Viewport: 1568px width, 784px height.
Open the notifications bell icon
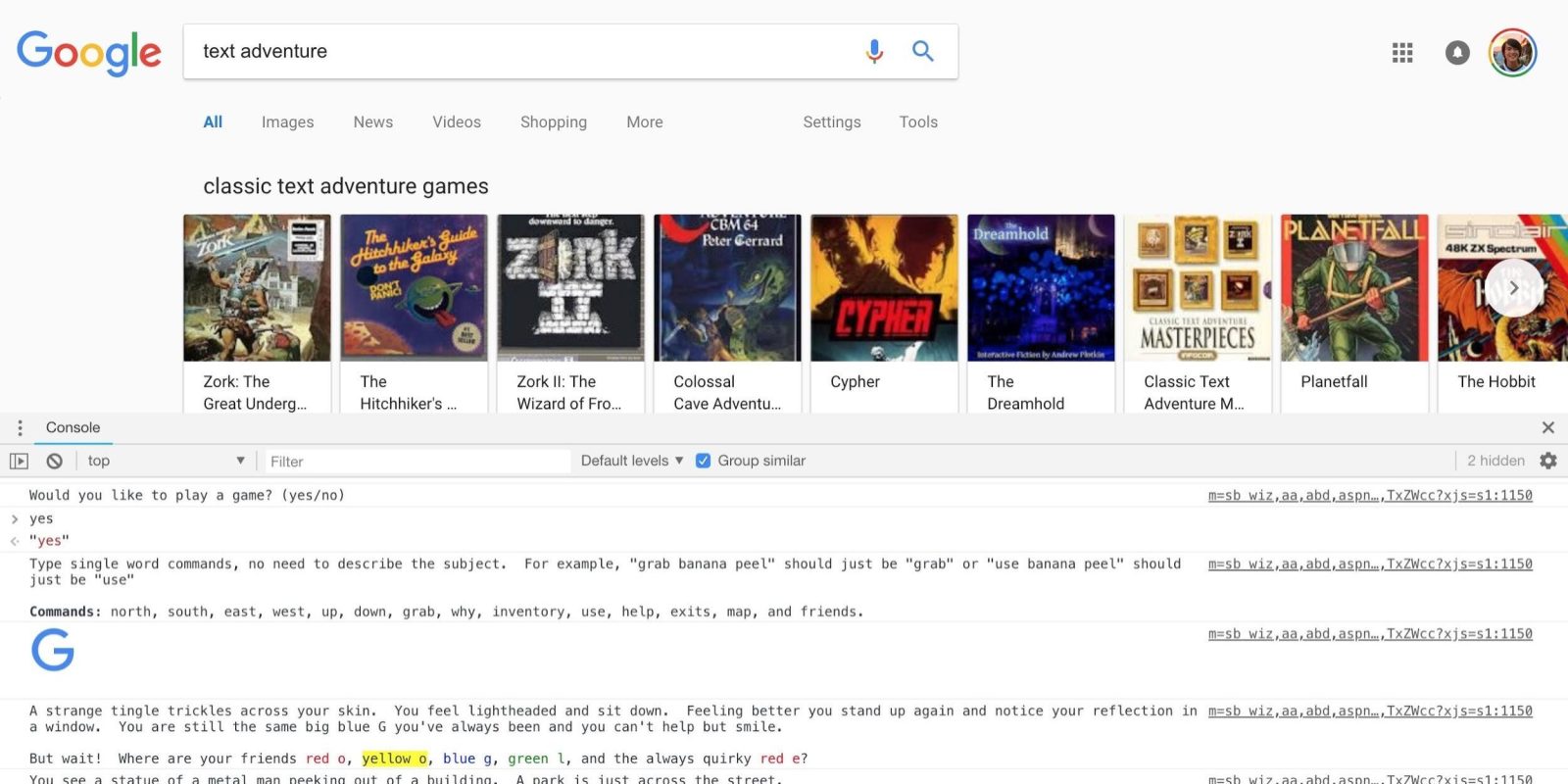pyautogui.click(x=1457, y=53)
